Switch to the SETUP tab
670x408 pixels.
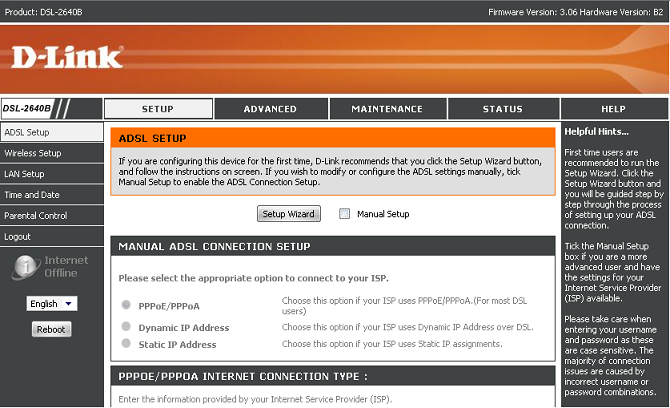pyautogui.click(x=158, y=109)
